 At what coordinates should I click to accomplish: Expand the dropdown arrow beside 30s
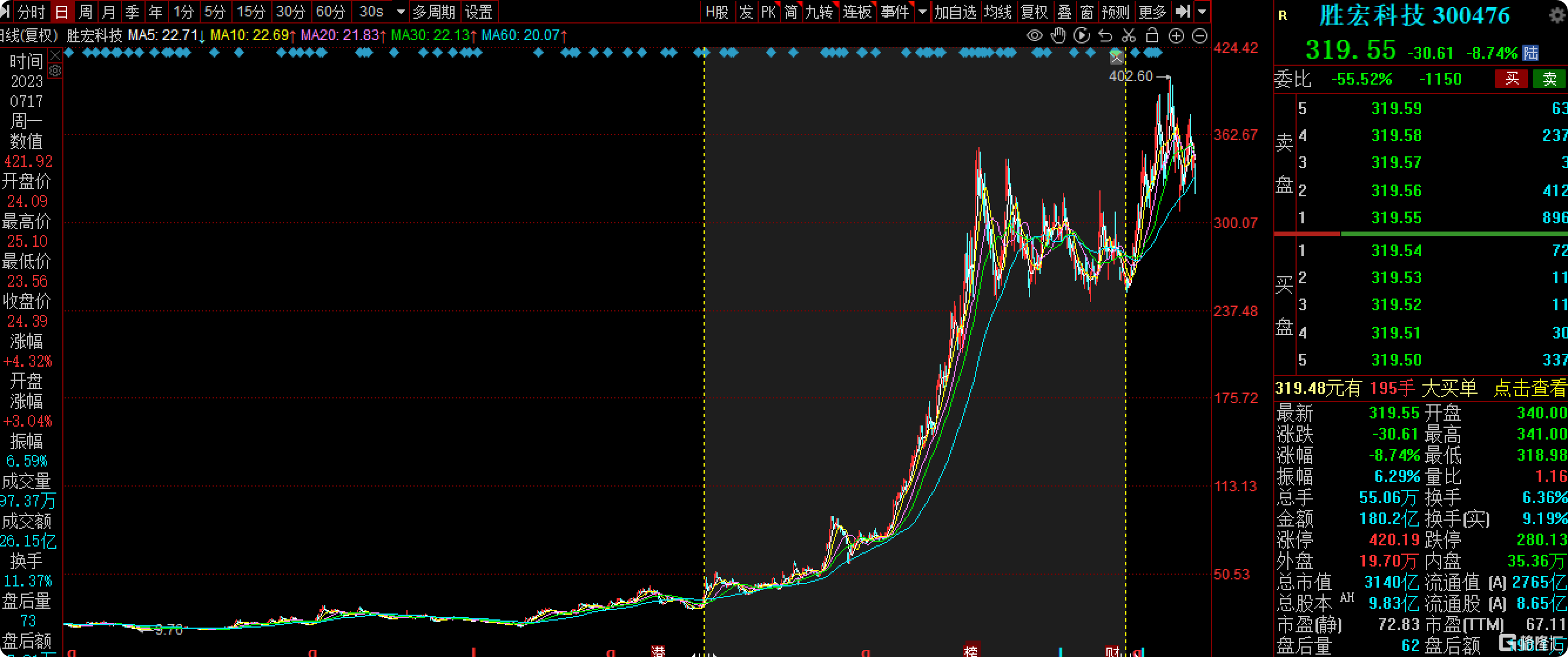tap(401, 12)
